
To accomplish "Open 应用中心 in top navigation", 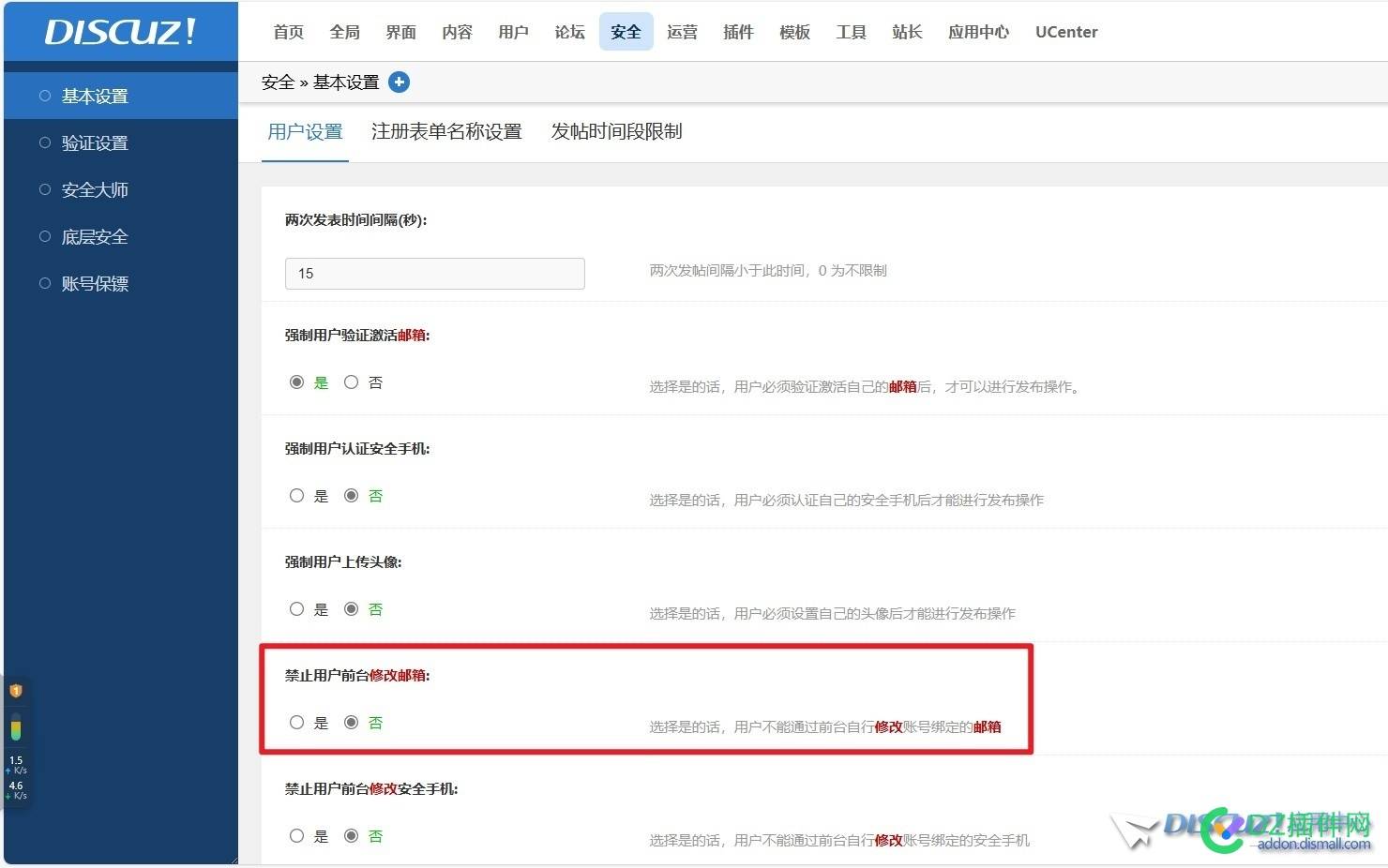I will click(x=979, y=32).
